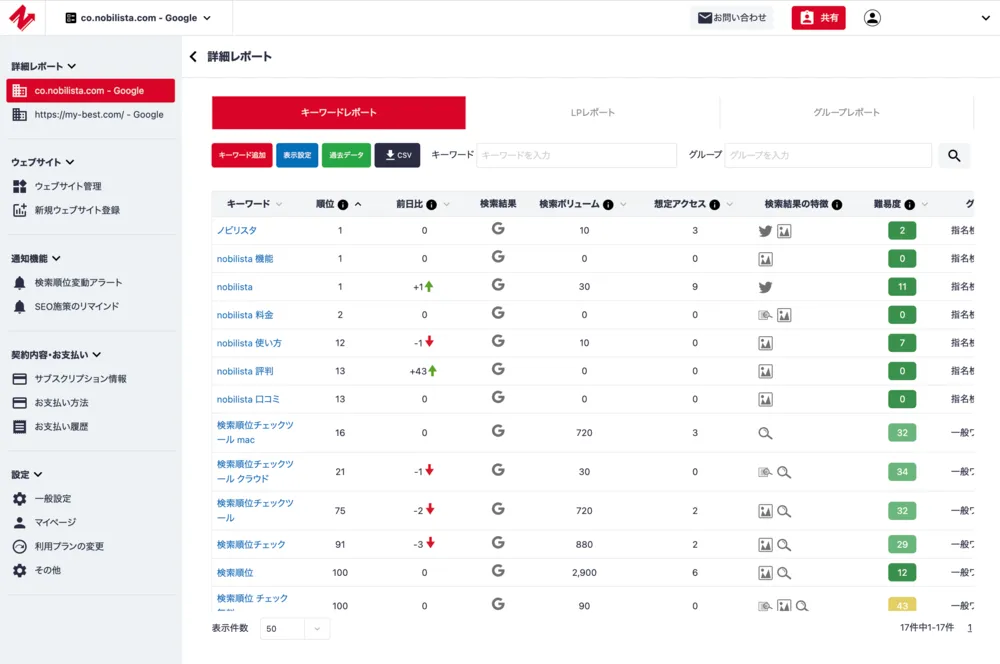This screenshot has width=1000, height=664.
Task: Click the 表示設定 button
Action: (297, 155)
